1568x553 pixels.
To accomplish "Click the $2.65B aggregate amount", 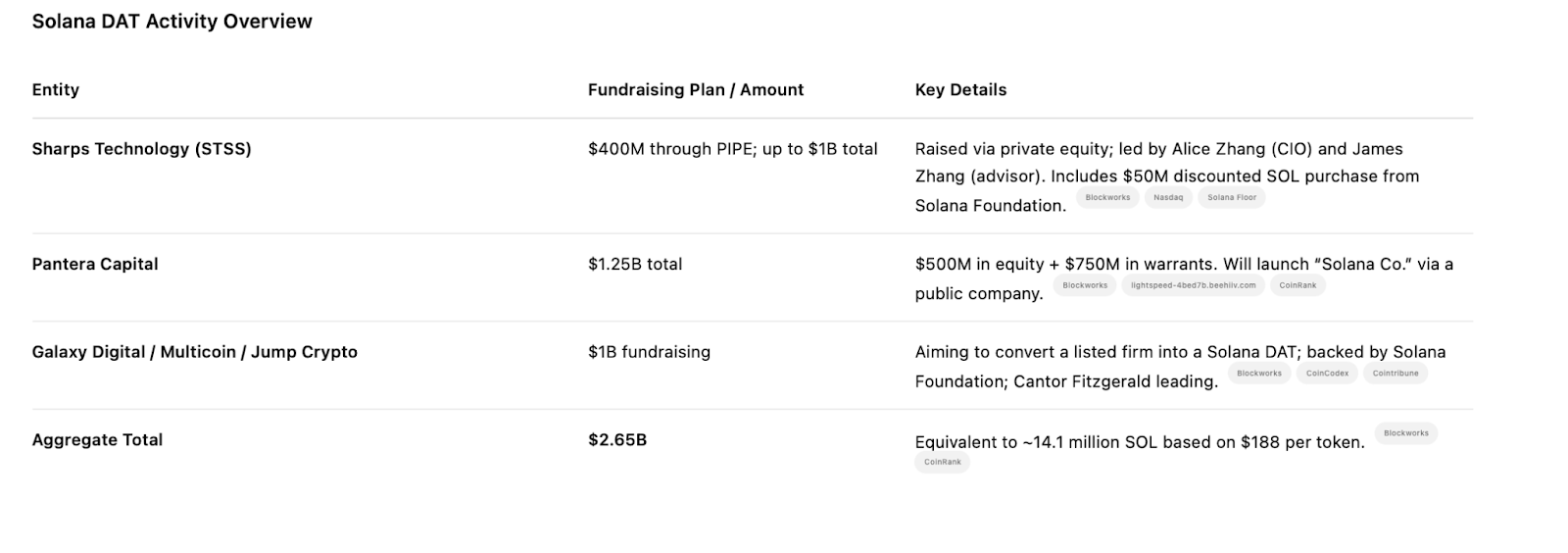I will click(617, 440).
